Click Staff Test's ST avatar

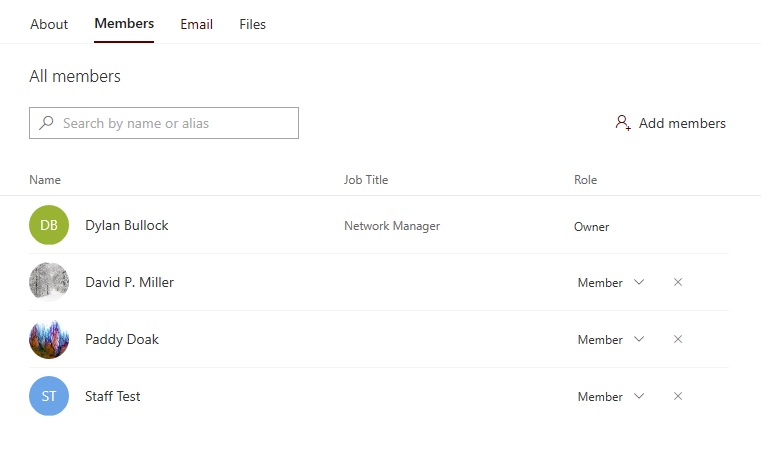coord(49,396)
